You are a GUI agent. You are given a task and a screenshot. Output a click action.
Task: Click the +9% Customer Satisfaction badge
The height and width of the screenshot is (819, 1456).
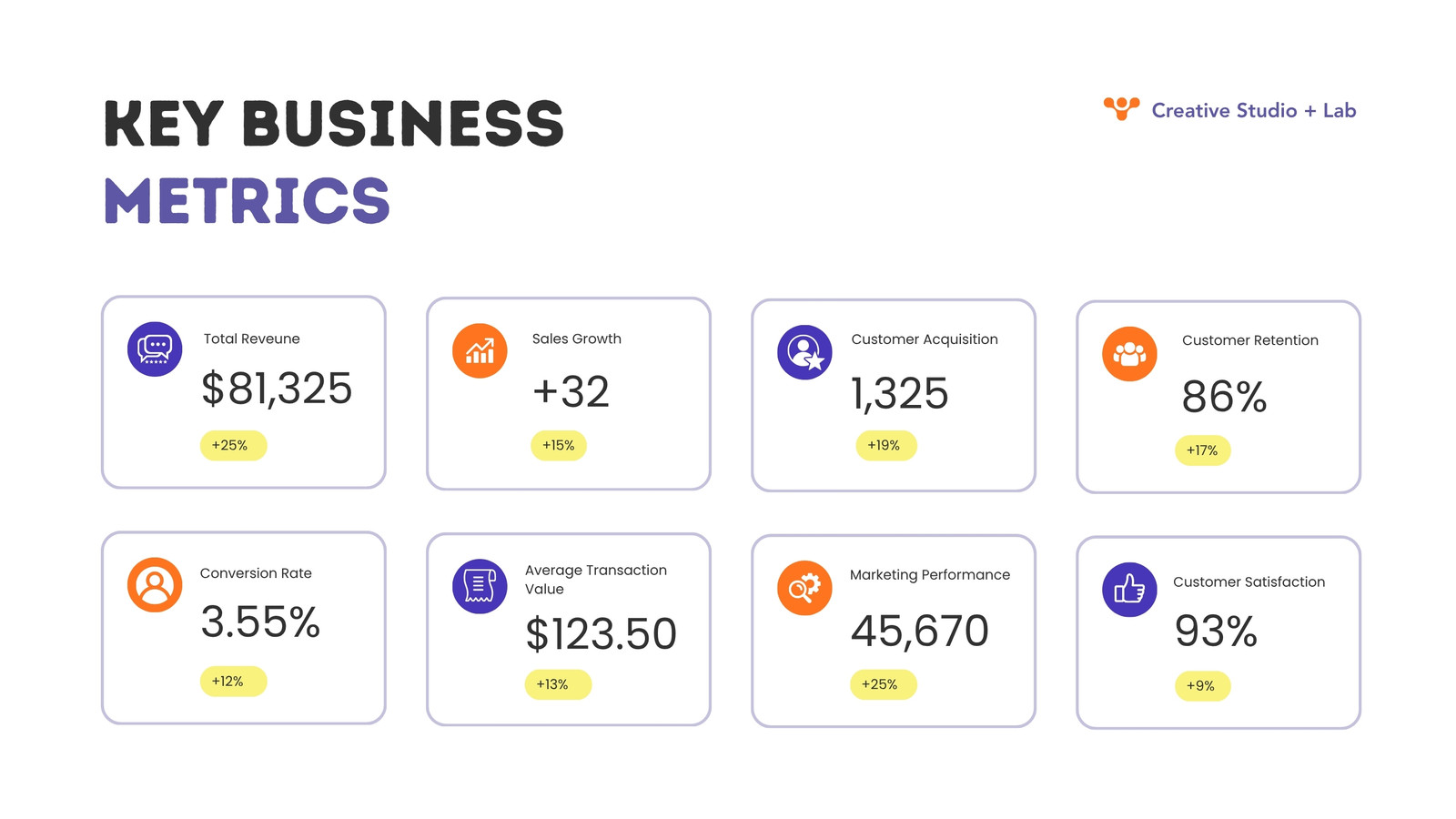coord(1202,686)
